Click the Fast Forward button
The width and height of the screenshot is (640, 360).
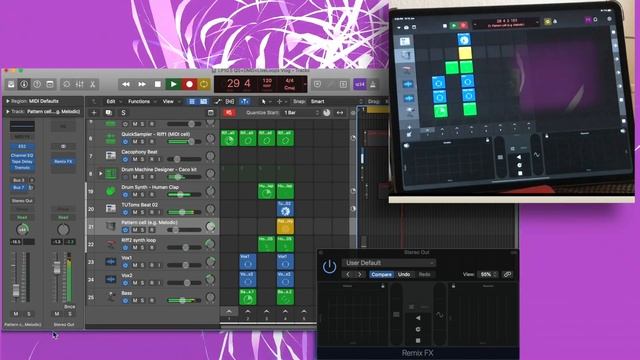click(x=142, y=84)
